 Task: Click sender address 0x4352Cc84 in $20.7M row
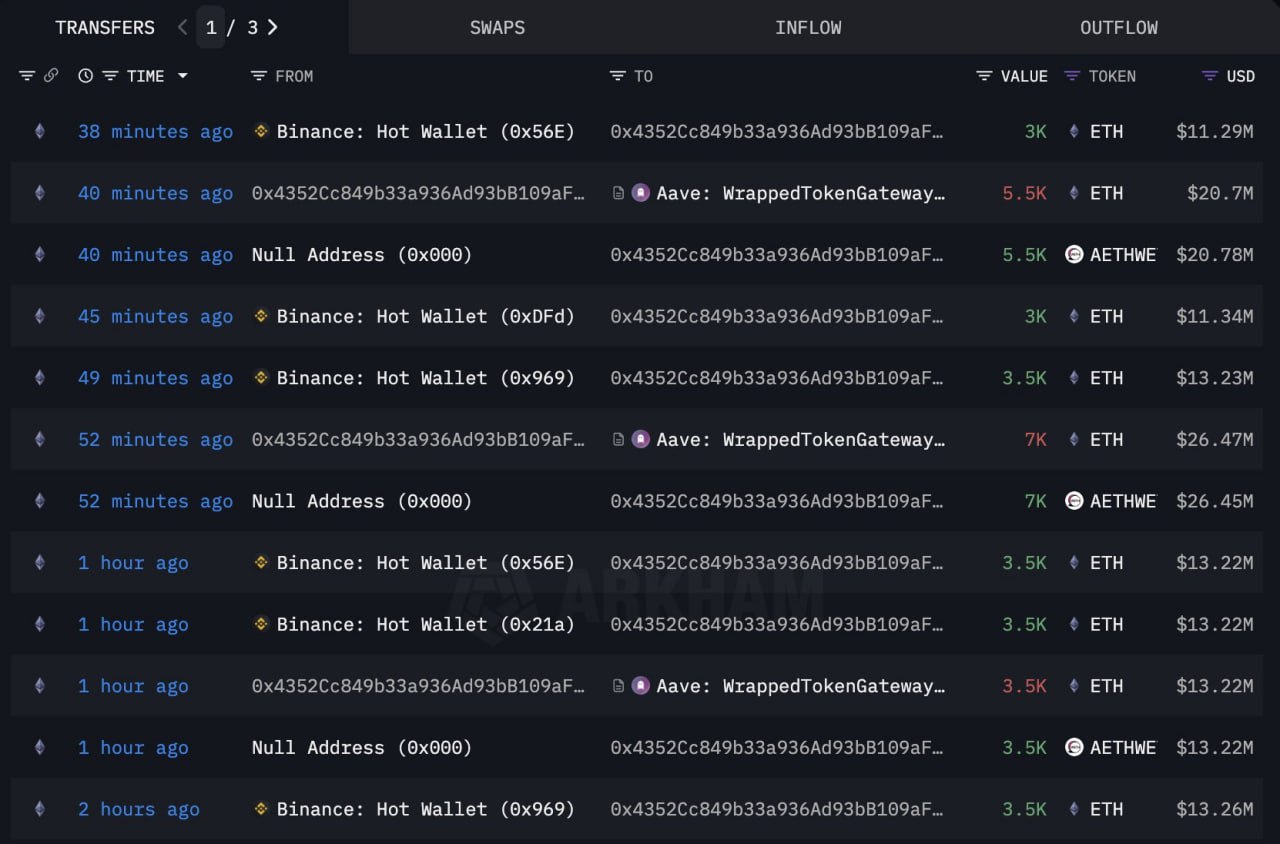[418, 193]
